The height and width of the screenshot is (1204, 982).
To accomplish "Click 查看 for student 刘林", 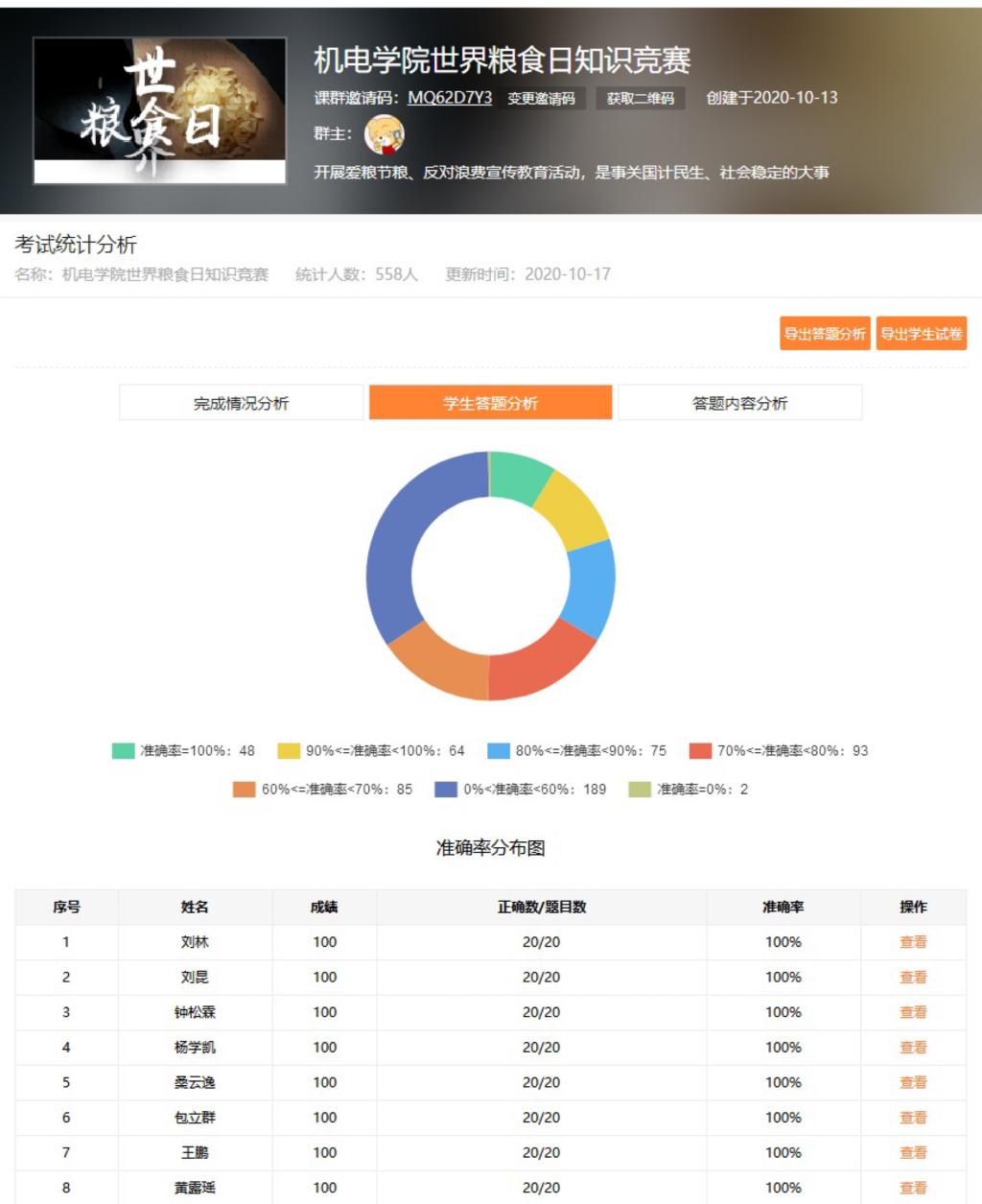I will (914, 943).
